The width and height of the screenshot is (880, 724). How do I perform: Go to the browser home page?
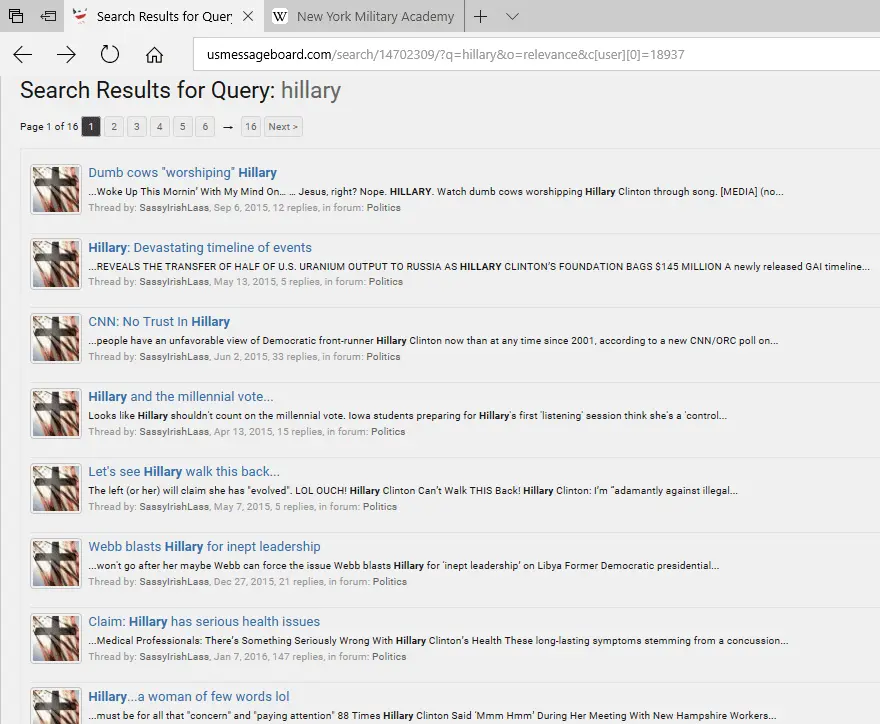[x=154, y=54]
